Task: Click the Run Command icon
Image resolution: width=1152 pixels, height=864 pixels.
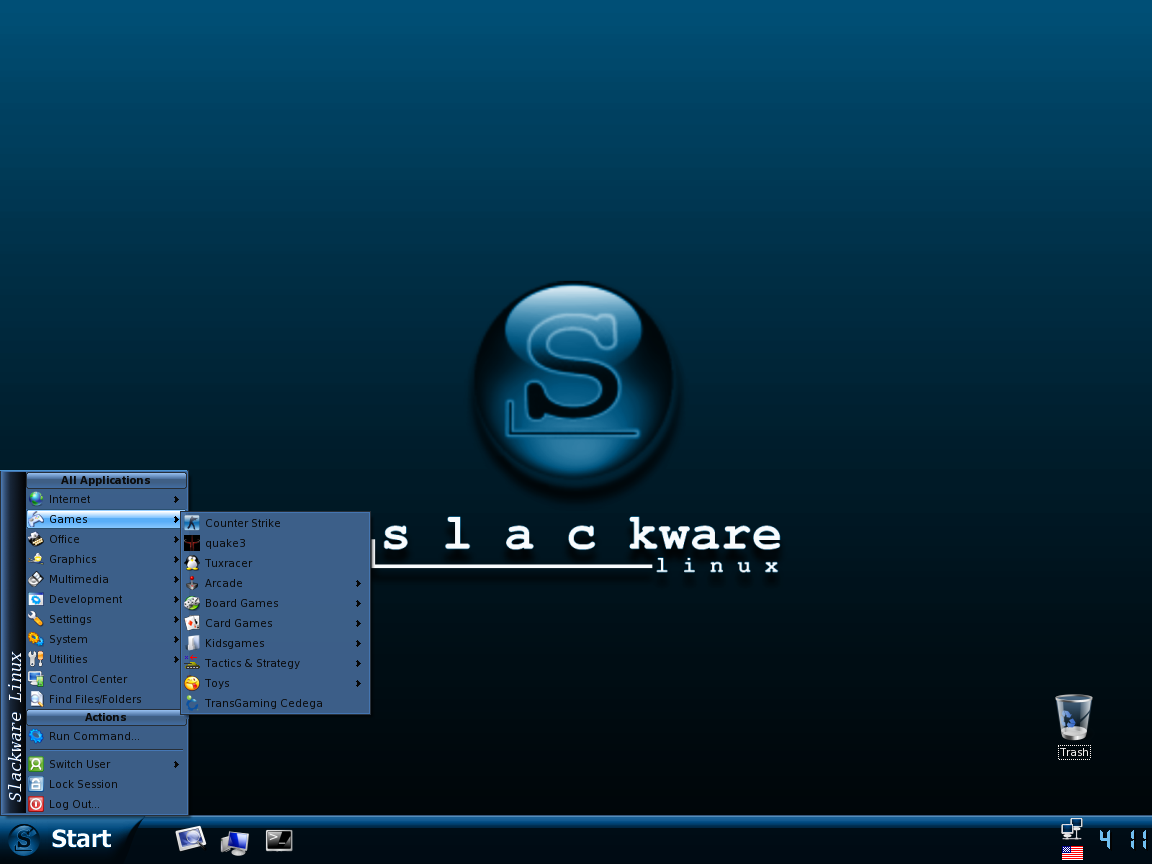Action: (36, 736)
